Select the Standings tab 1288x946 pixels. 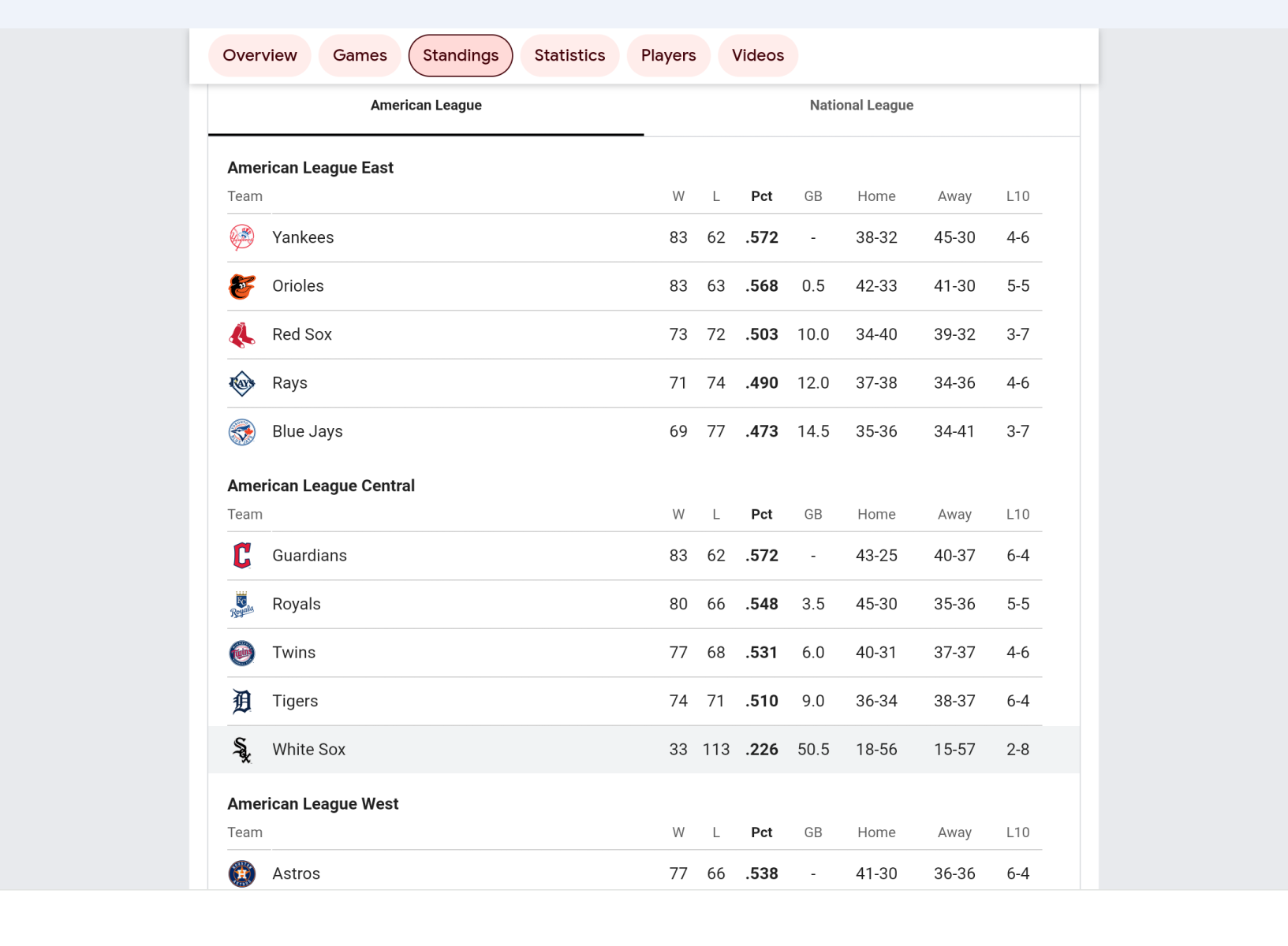point(461,55)
